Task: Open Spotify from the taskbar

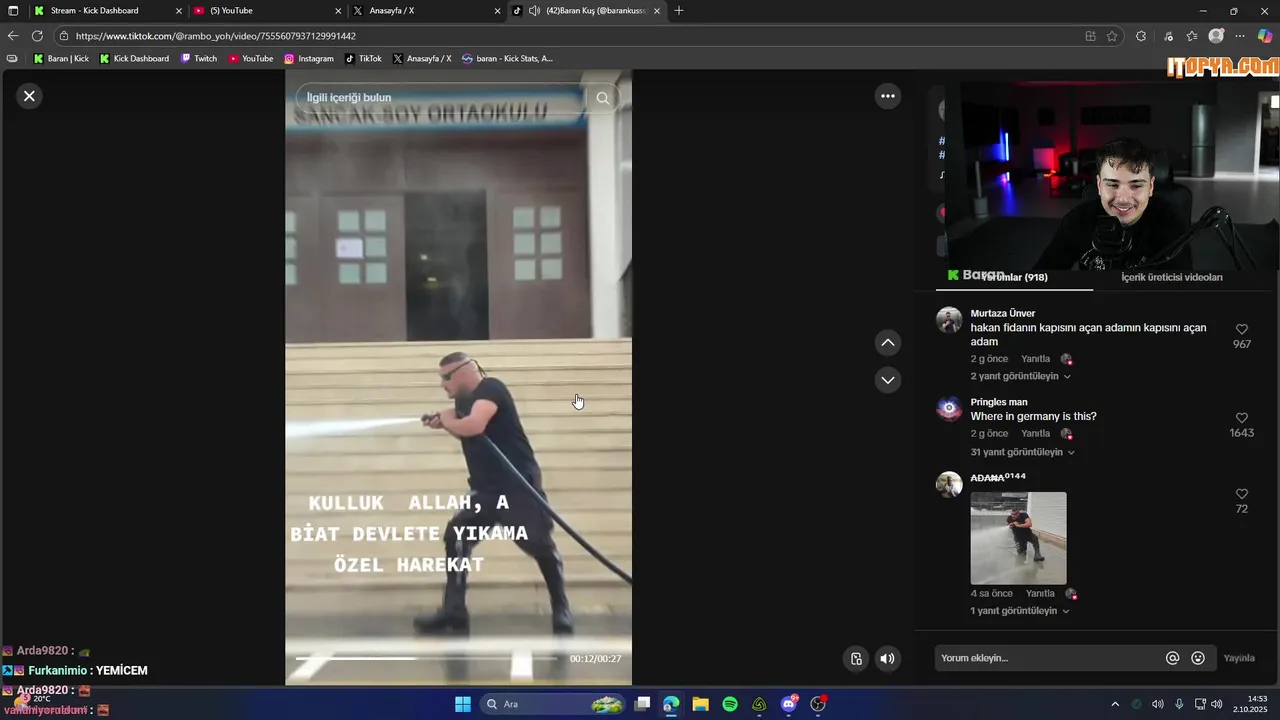Action: tap(730, 704)
